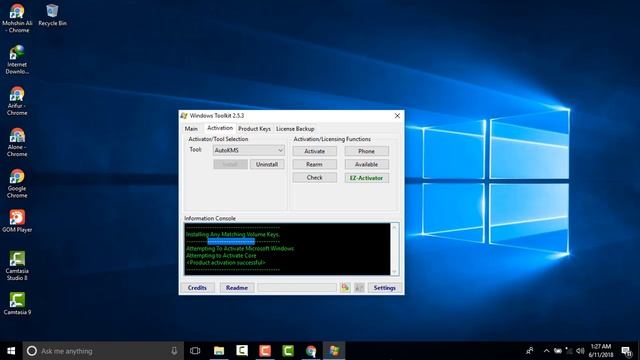Open the License Backup tab
This screenshot has height=360, width=640.
295,129
